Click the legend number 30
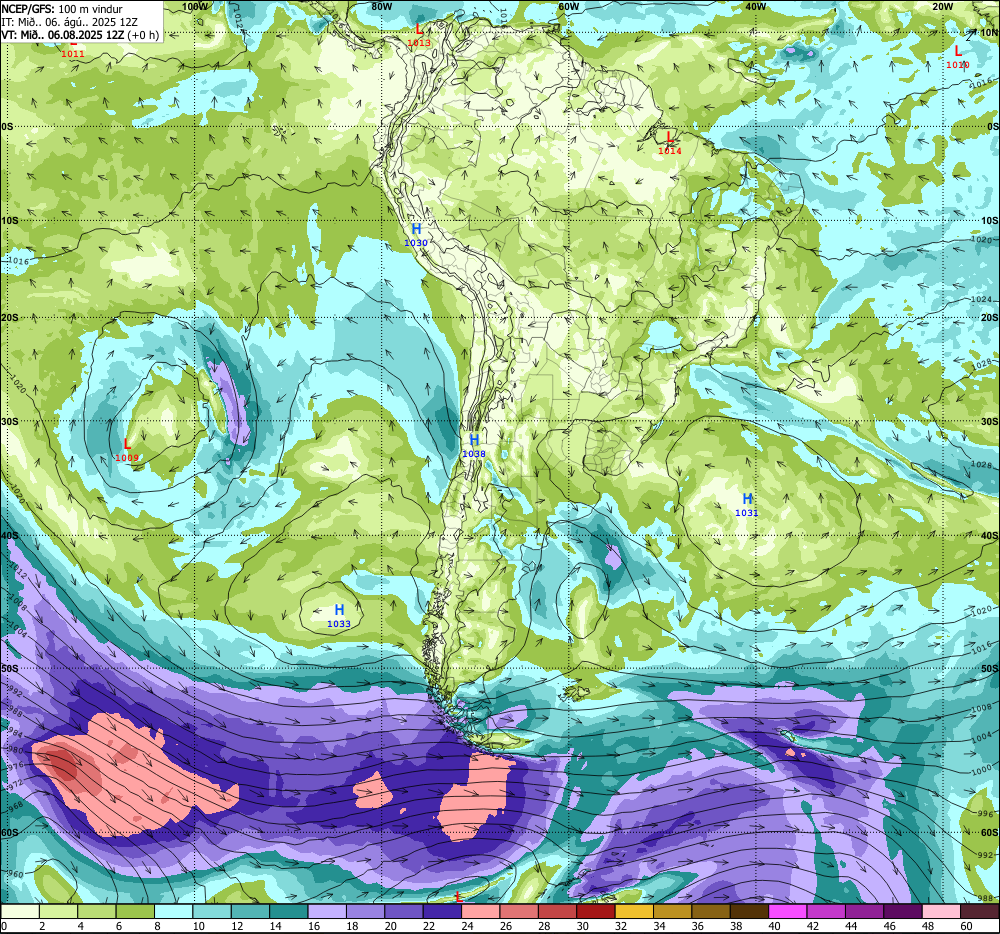This screenshot has width=1000, height=934. [x=582, y=926]
